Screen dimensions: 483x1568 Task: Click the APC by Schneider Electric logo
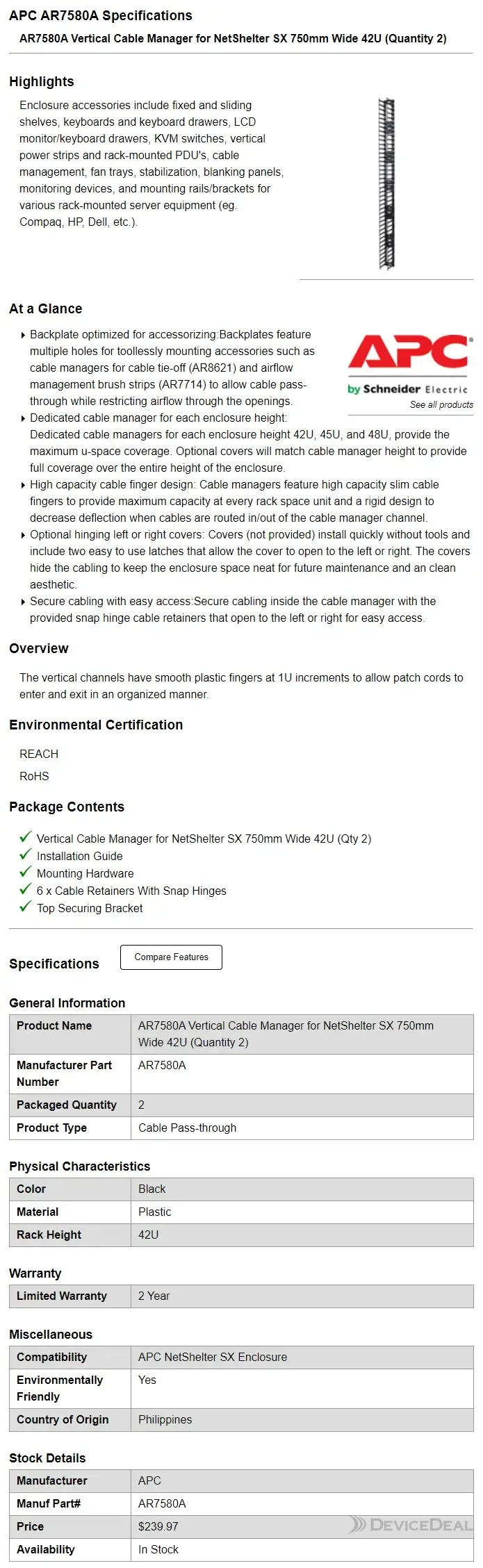click(x=410, y=364)
